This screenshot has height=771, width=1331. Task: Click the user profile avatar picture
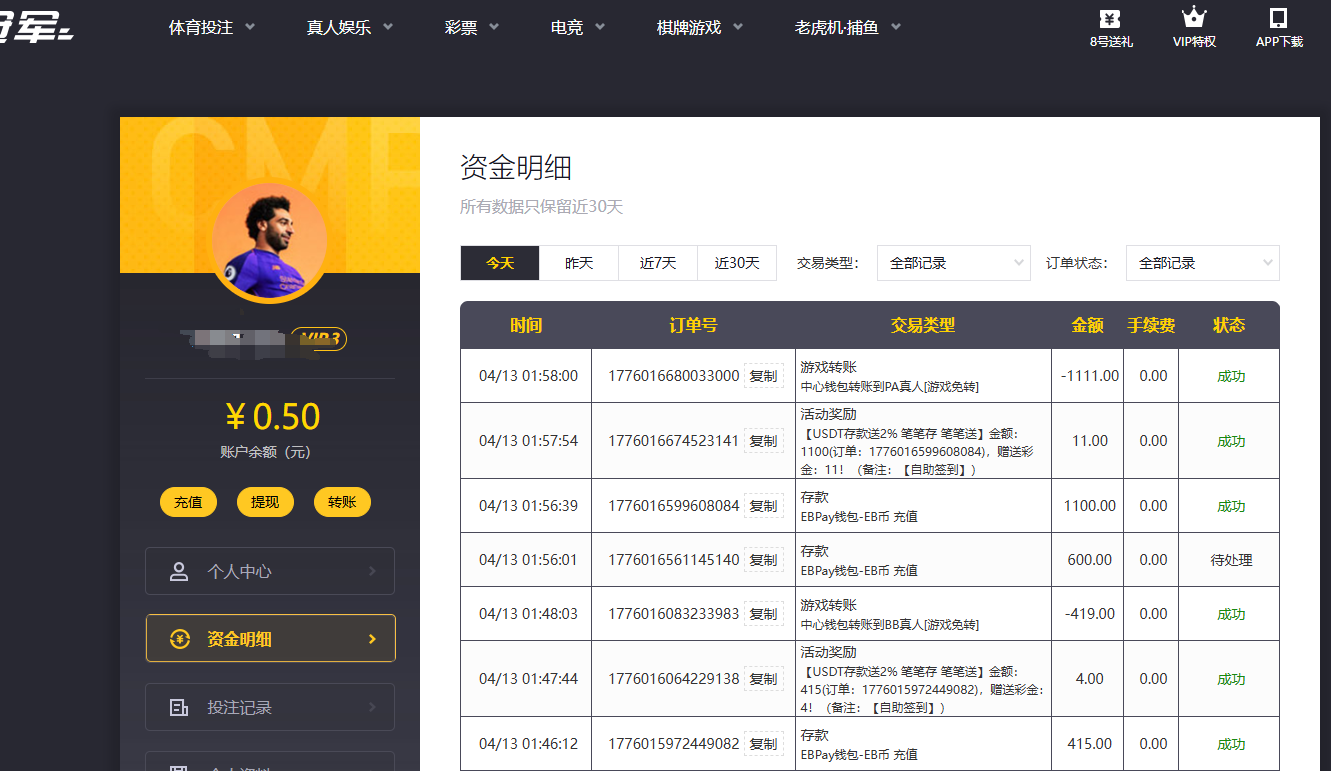[x=269, y=241]
